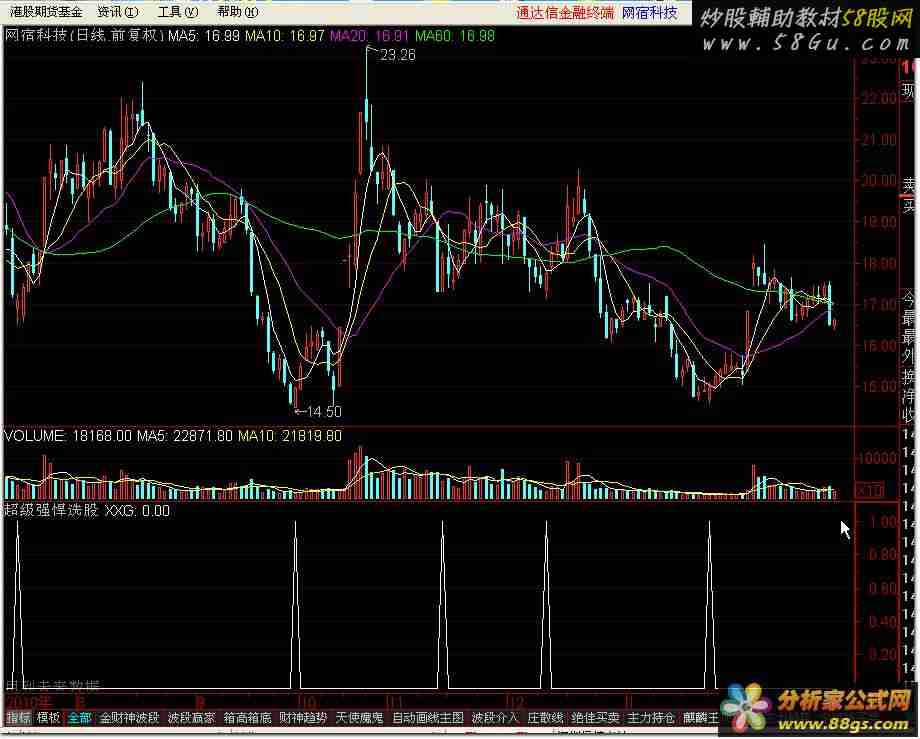The height and width of the screenshot is (739, 920).
Task: Click the 14.50 low price marker
Action: pyautogui.click(x=324, y=412)
